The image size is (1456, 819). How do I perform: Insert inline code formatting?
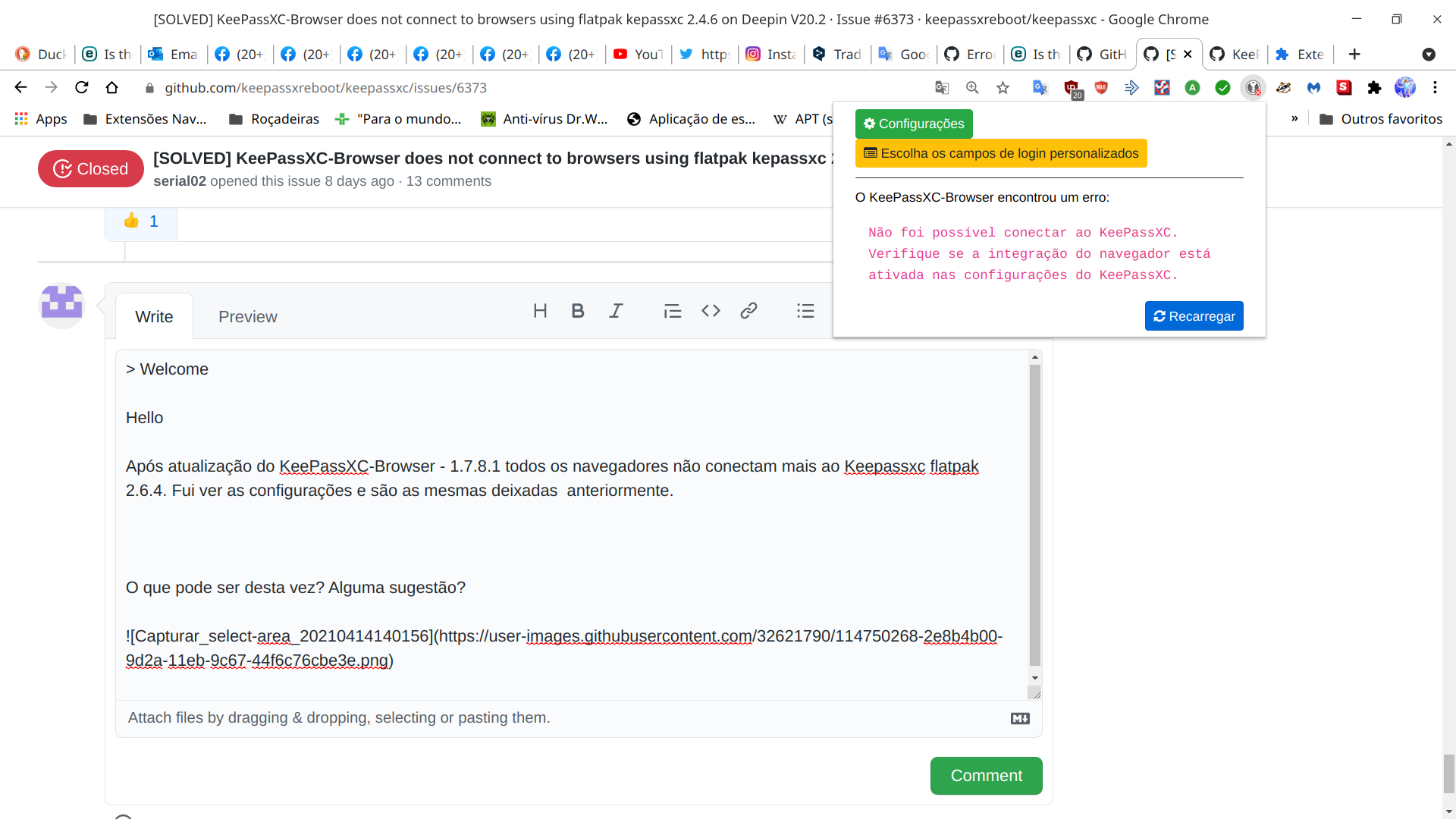coord(711,311)
